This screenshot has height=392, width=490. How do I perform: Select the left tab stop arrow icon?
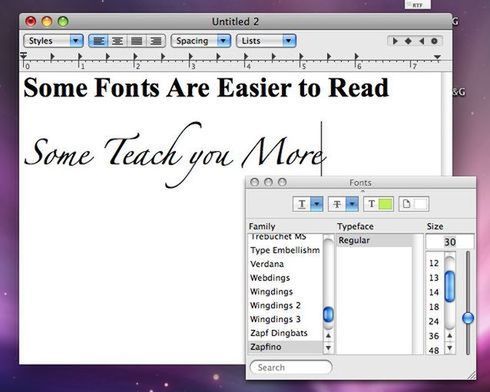point(395,41)
